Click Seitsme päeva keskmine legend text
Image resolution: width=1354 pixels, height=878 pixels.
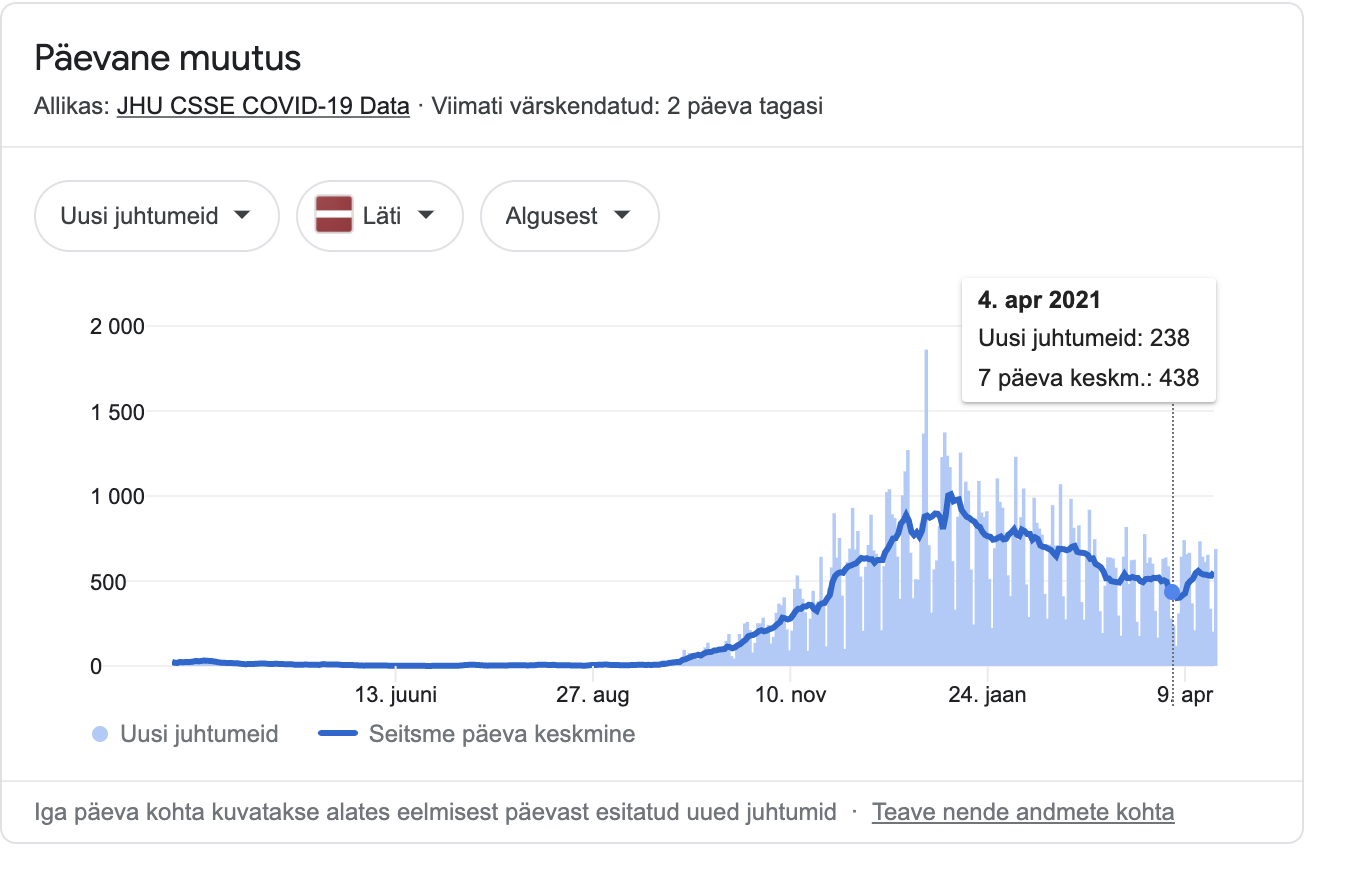[x=502, y=735]
